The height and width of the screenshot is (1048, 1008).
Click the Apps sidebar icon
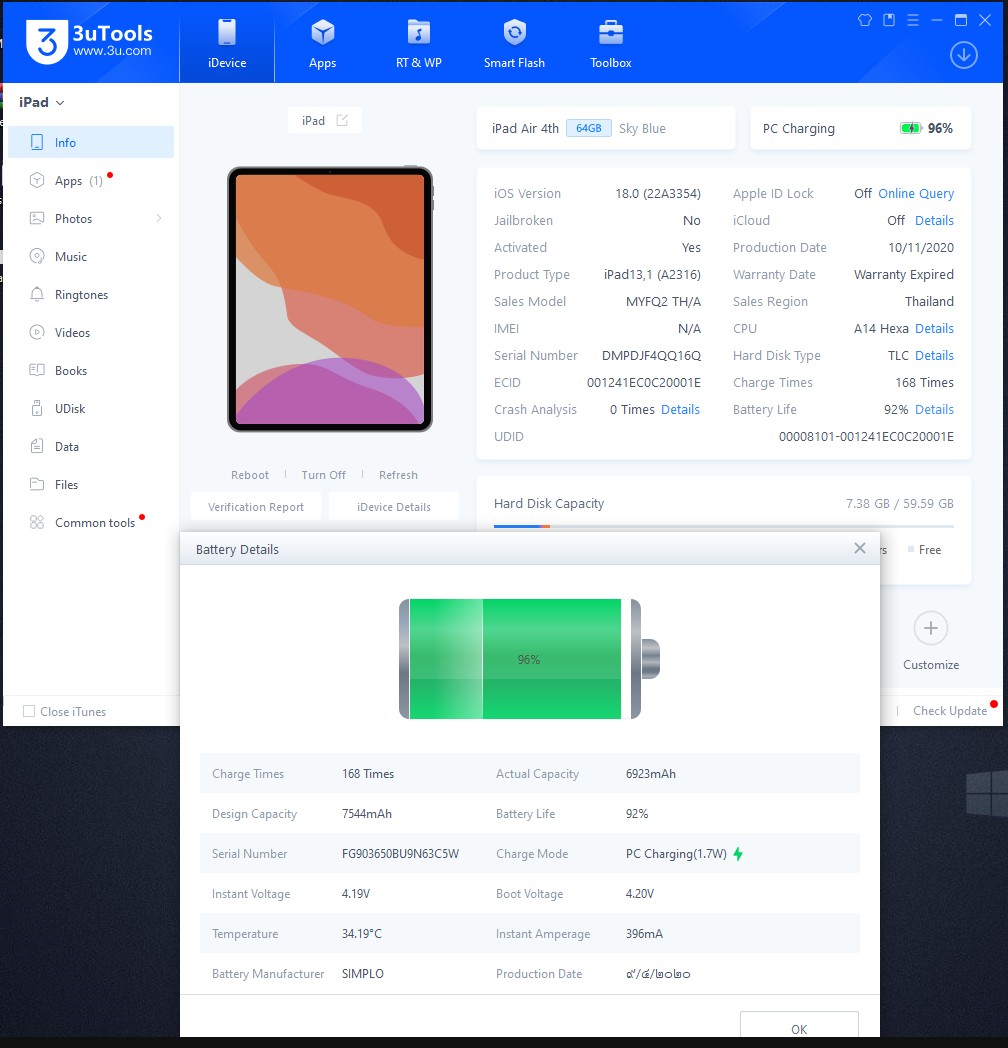(37, 180)
